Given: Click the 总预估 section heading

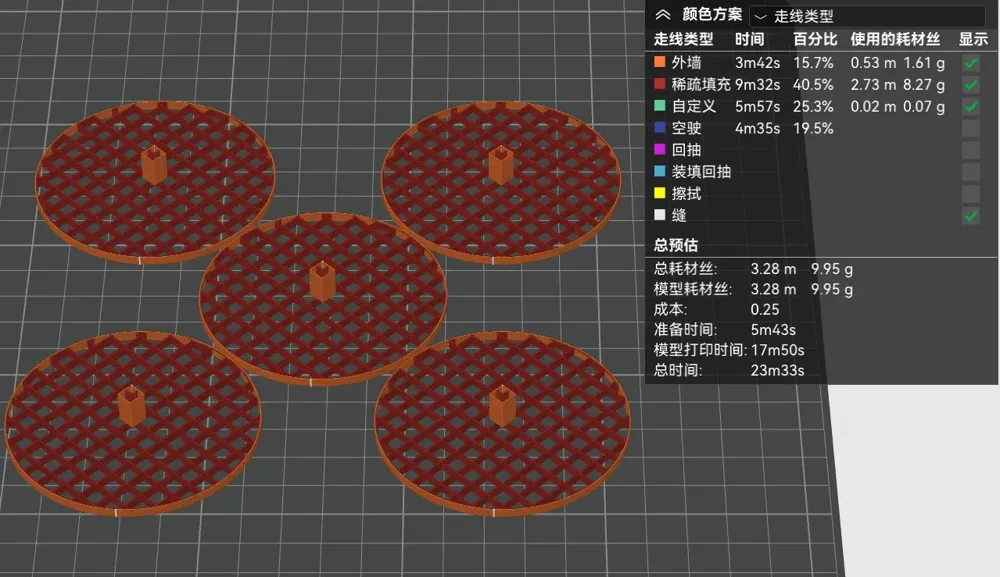Looking at the screenshot, I should [675, 245].
